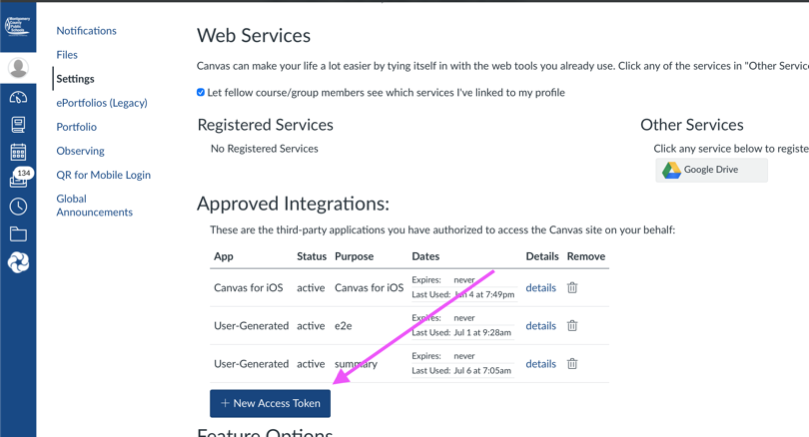The height and width of the screenshot is (437, 809).
Task: Open Observing in account menu
Action: tap(80, 151)
